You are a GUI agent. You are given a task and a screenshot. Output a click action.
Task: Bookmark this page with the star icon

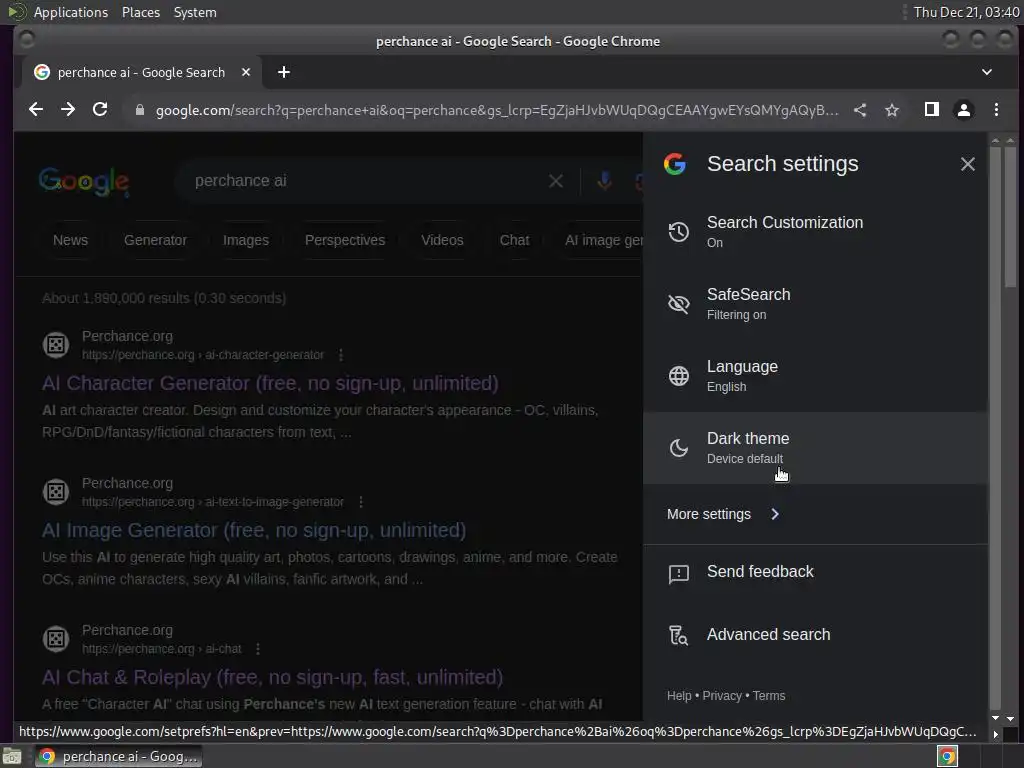(892, 110)
